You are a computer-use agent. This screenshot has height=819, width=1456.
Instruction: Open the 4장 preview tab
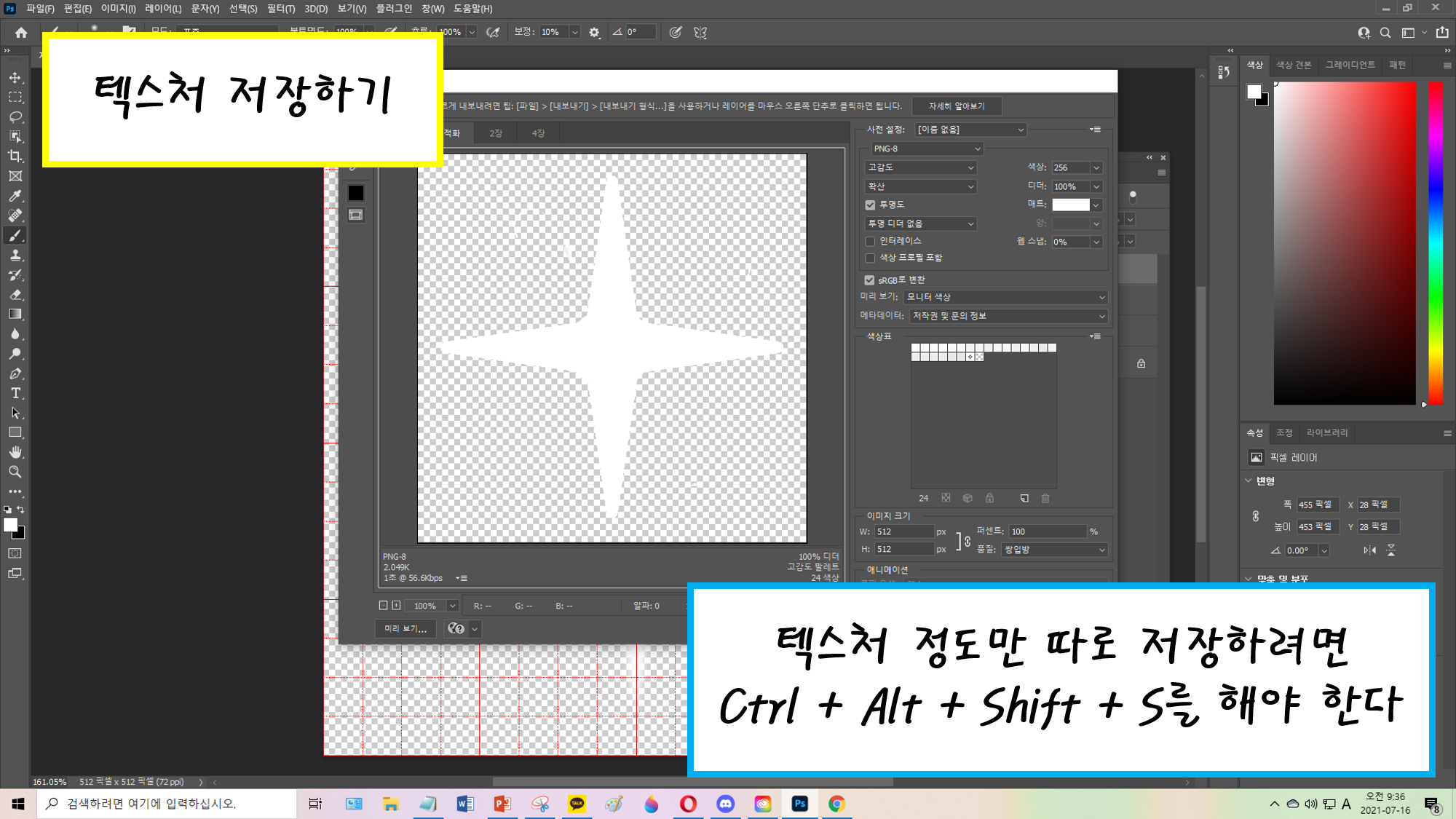[x=538, y=133]
